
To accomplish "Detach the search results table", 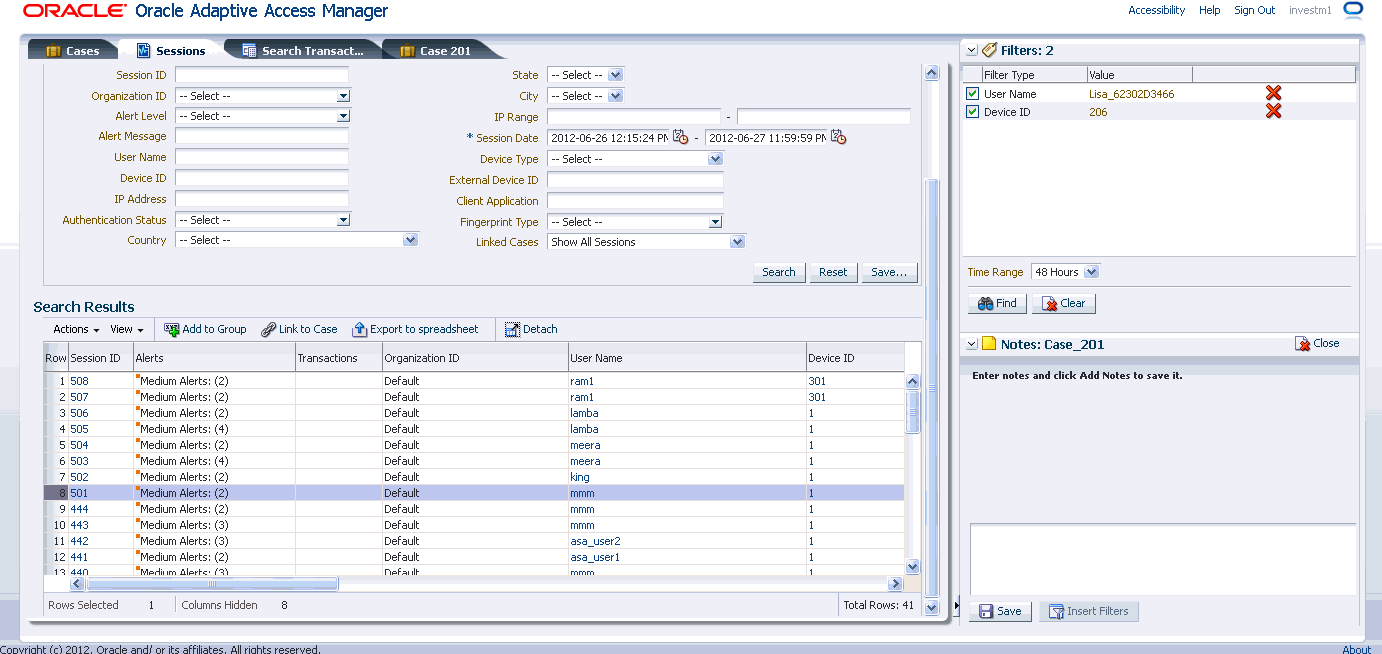I will pos(531,329).
